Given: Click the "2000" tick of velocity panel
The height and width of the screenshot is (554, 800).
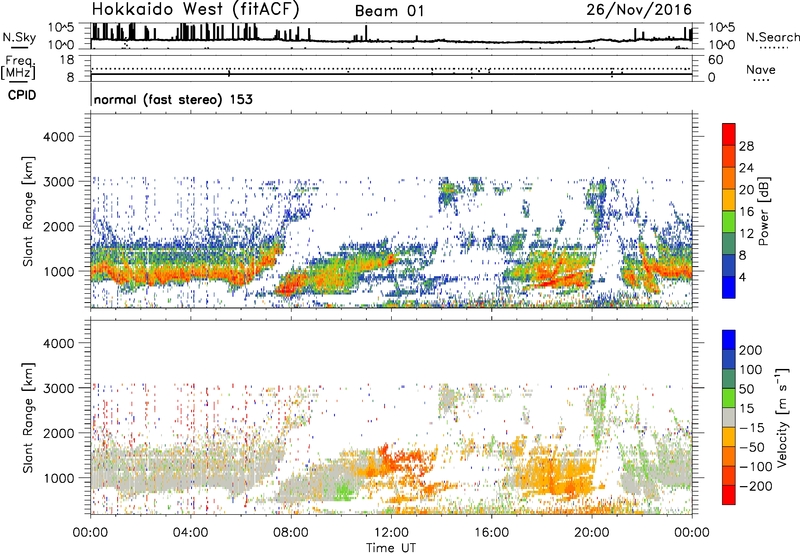Looking at the screenshot, I should (x=58, y=433).
